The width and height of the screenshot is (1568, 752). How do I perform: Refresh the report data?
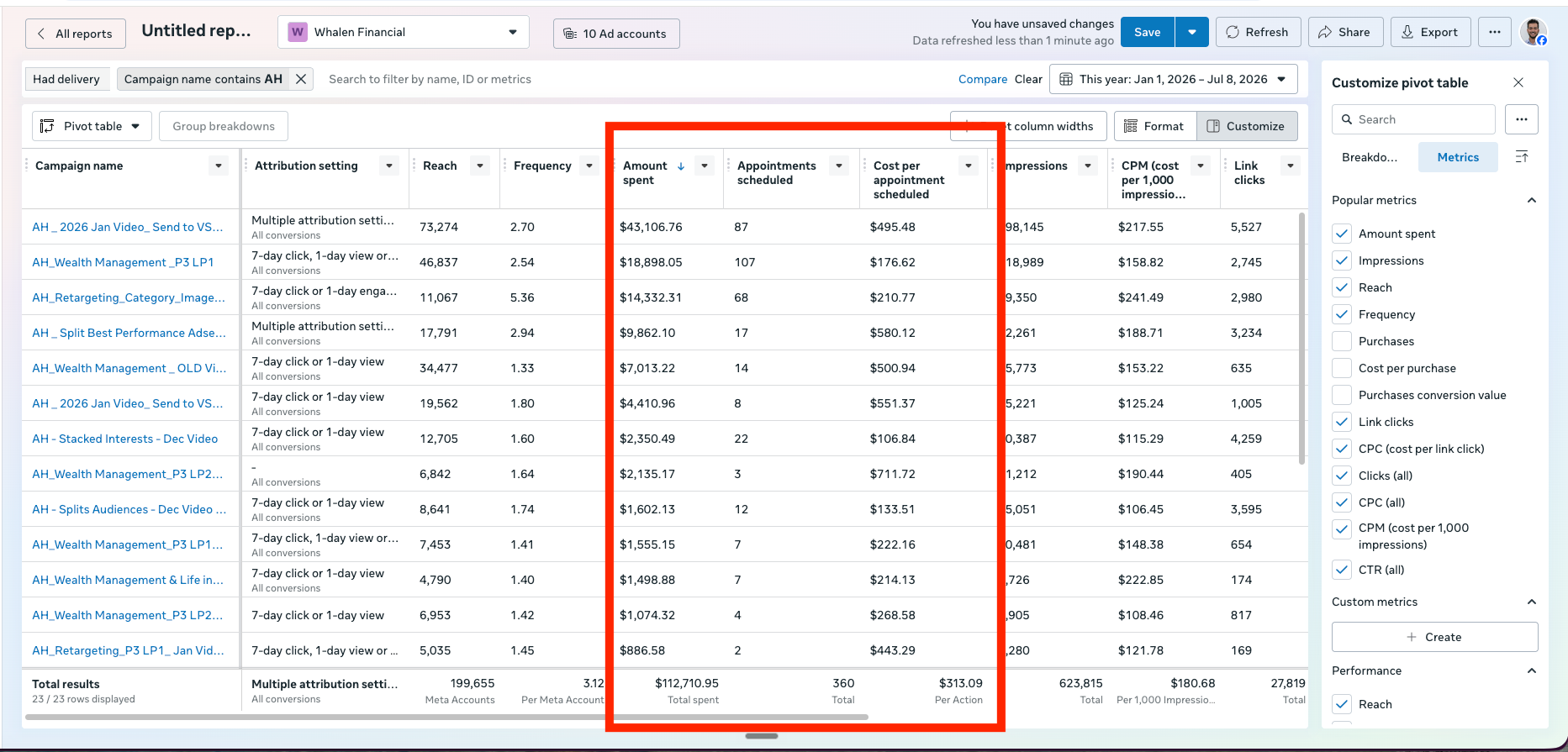tap(1258, 32)
